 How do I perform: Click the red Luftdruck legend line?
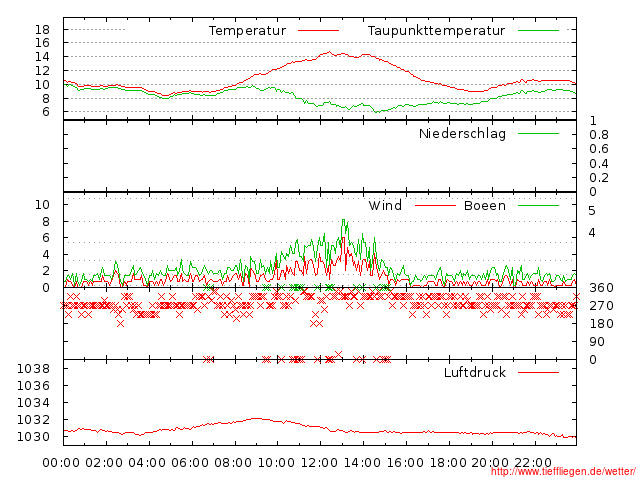pyautogui.click(x=538, y=372)
